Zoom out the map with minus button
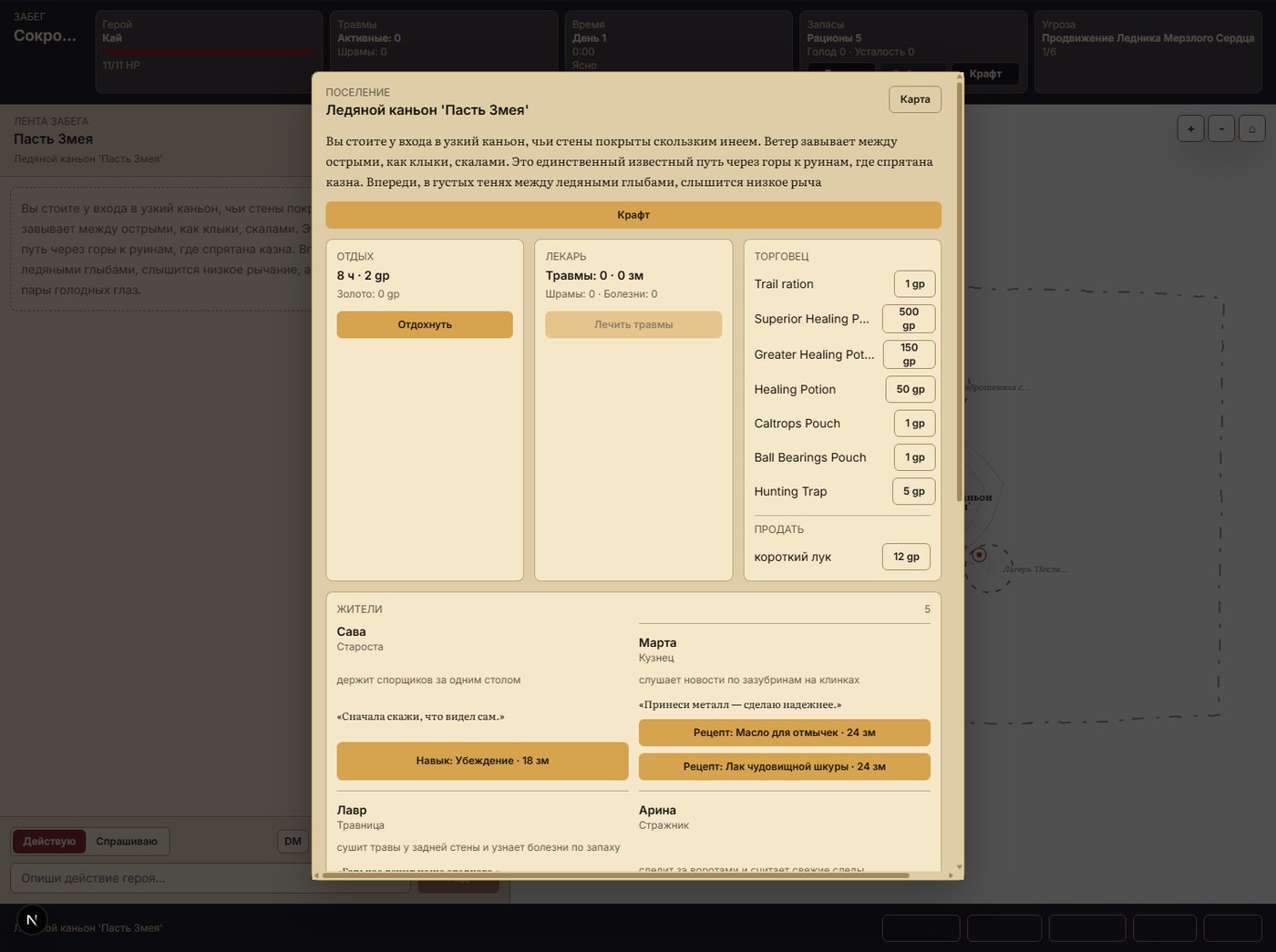The width and height of the screenshot is (1276, 952). [1221, 128]
